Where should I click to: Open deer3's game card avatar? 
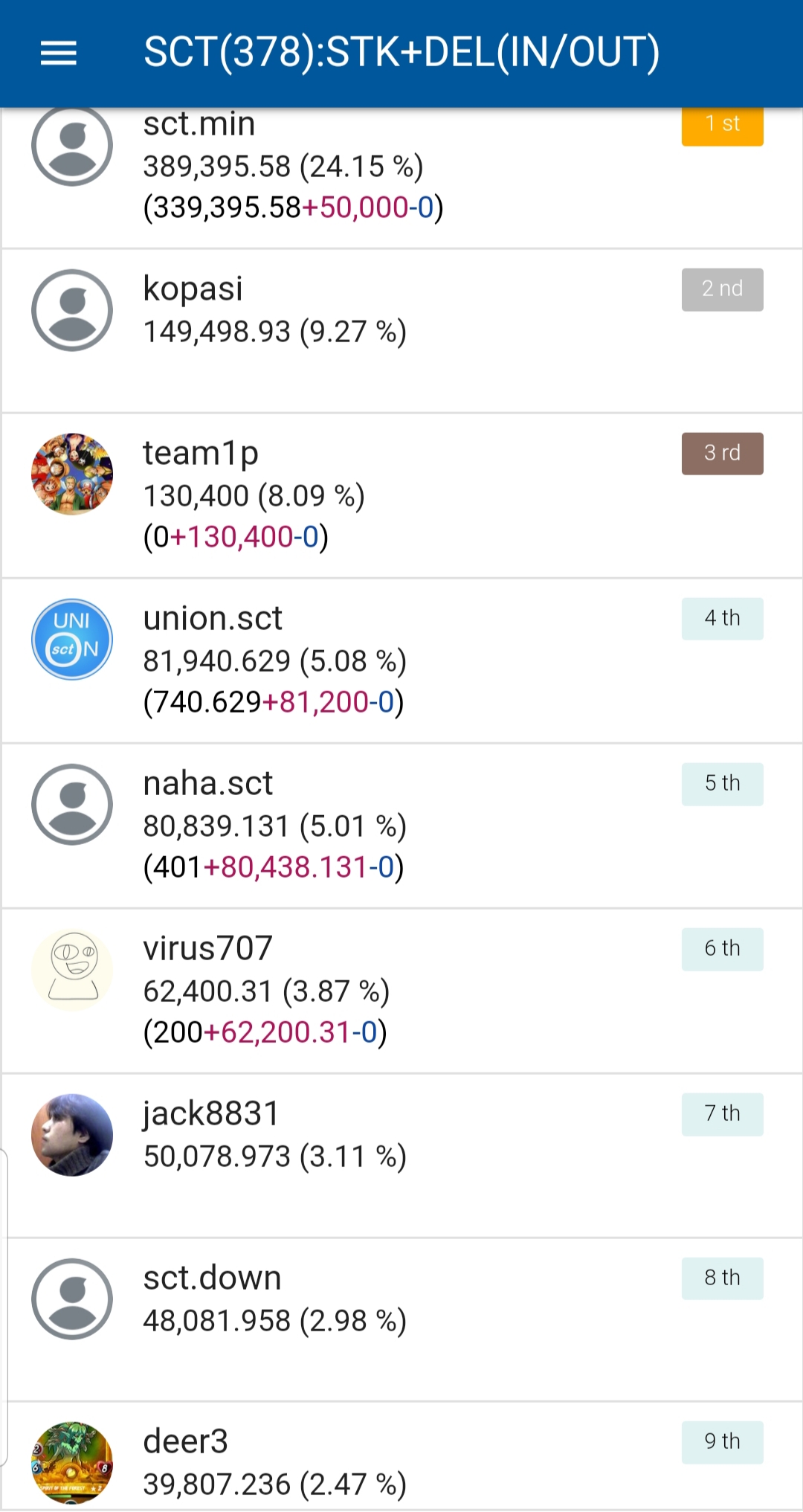click(72, 1463)
